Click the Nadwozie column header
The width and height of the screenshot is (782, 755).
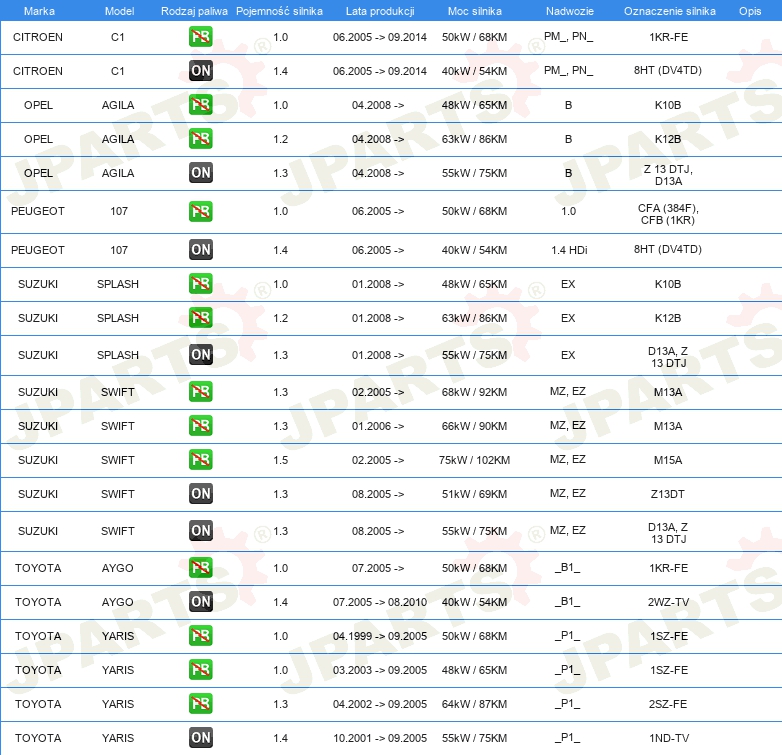[570, 11]
